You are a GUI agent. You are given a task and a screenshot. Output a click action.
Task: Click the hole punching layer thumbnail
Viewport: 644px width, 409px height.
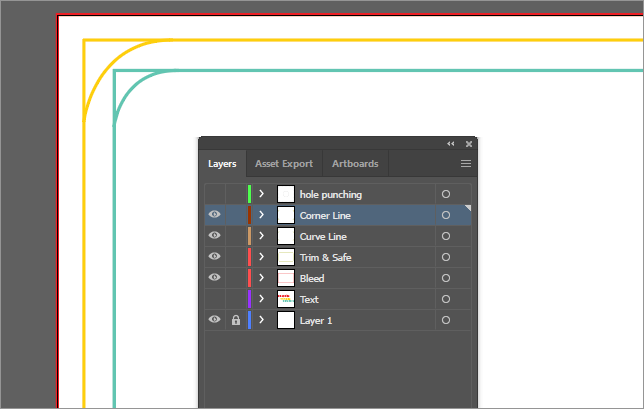(x=286, y=194)
